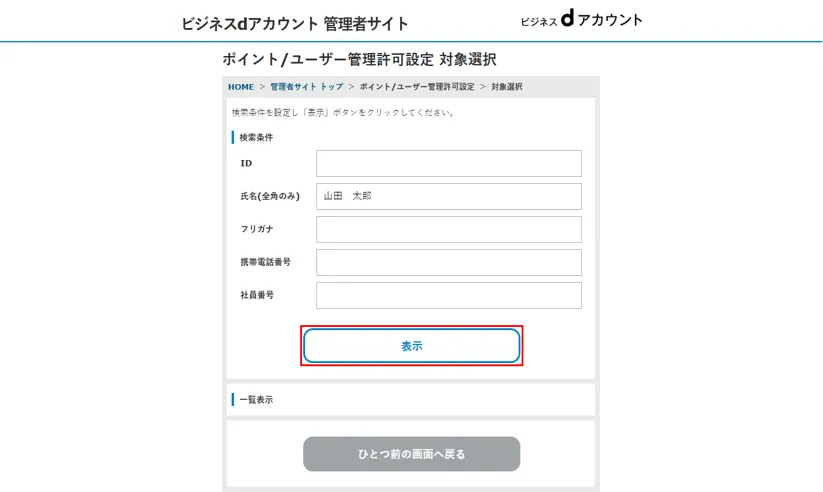Click the 社員番号 text field
Screen dimensions: 823x492
(448, 295)
